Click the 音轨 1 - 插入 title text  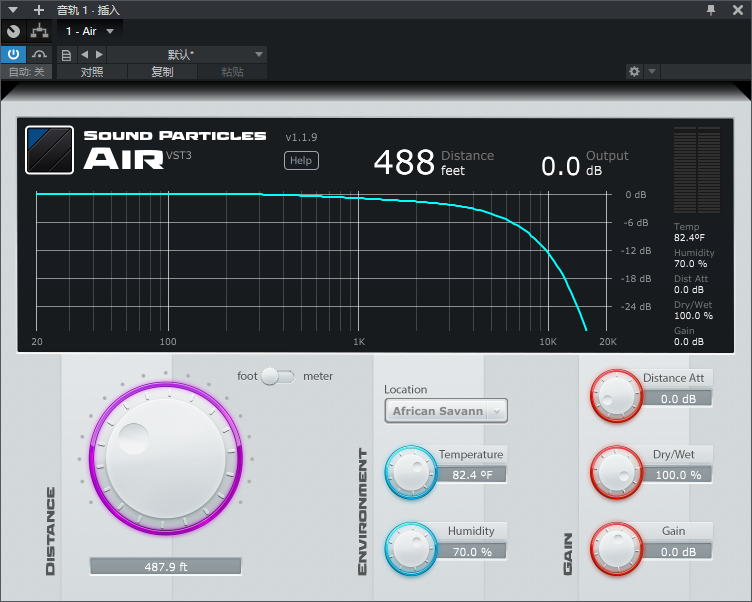point(88,10)
